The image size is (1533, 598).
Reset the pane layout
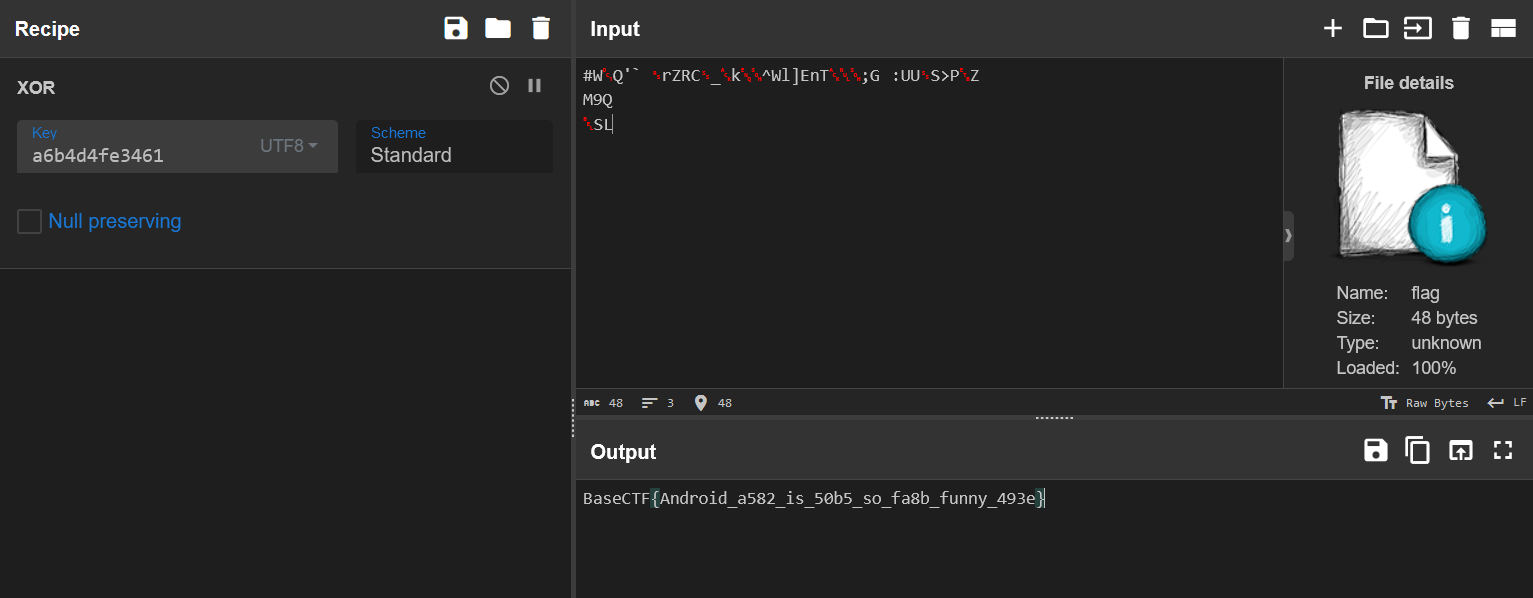[x=1503, y=28]
